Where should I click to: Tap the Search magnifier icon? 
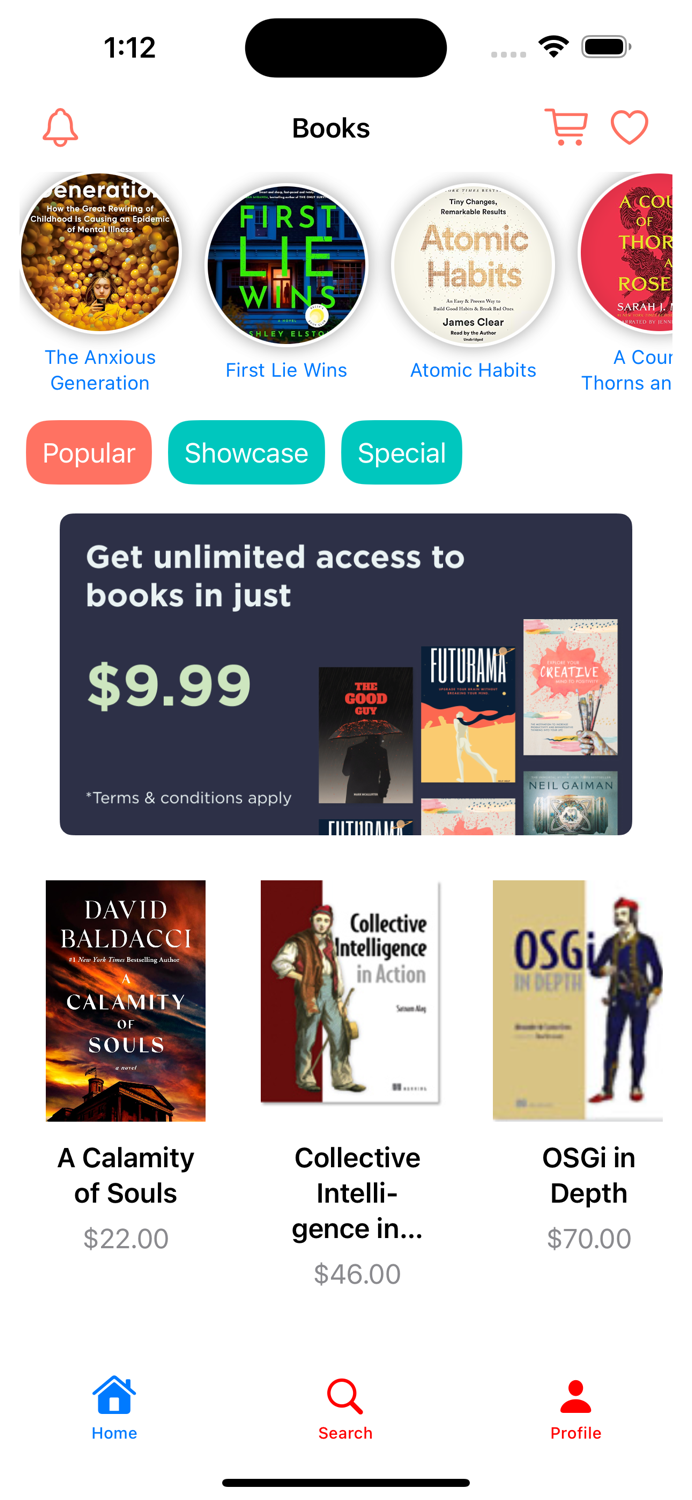point(345,1396)
